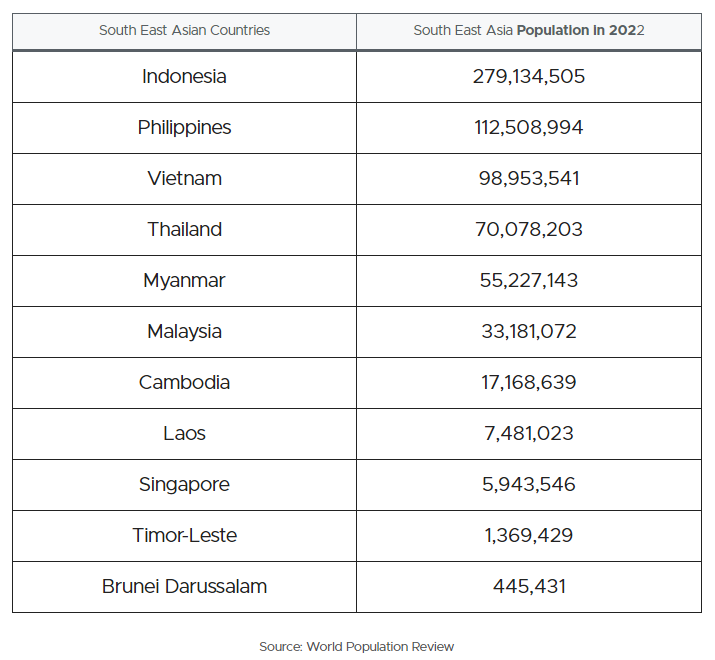The width and height of the screenshot is (715, 660).
Task: Click Myanmar's population value 55,227,143
Action: coord(528,280)
